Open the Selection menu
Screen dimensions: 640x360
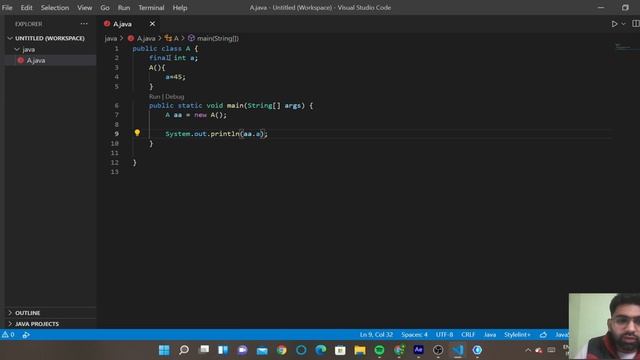(55, 8)
